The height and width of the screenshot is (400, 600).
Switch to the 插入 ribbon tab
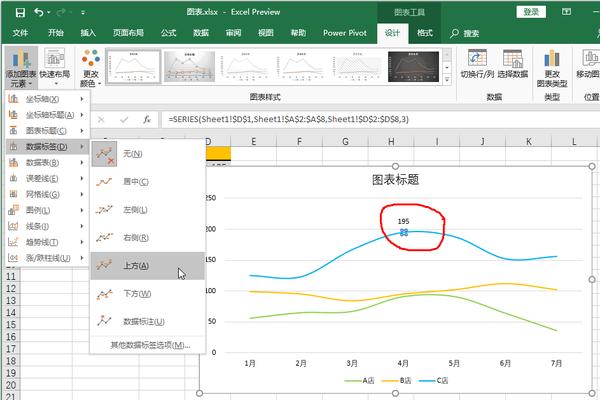(88, 33)
